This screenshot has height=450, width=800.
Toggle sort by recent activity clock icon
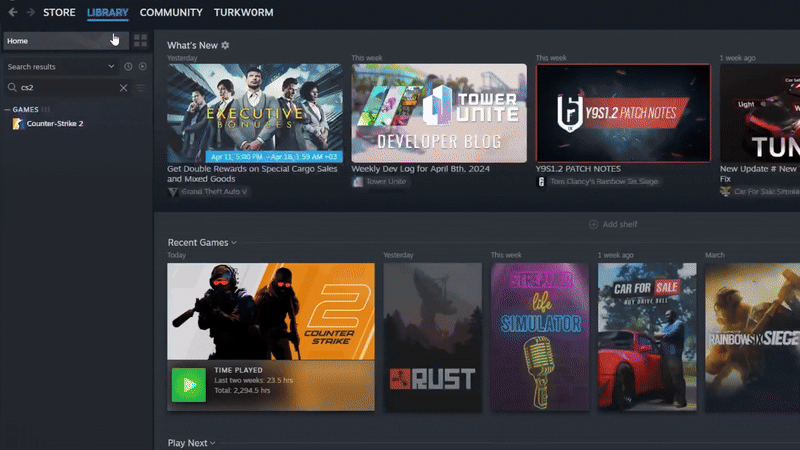[128, 67]
